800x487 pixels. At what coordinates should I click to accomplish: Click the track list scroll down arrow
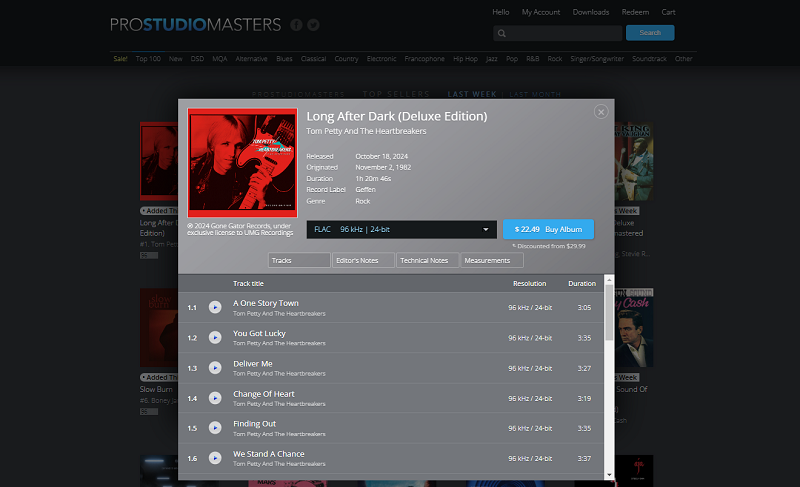[609, 475]
